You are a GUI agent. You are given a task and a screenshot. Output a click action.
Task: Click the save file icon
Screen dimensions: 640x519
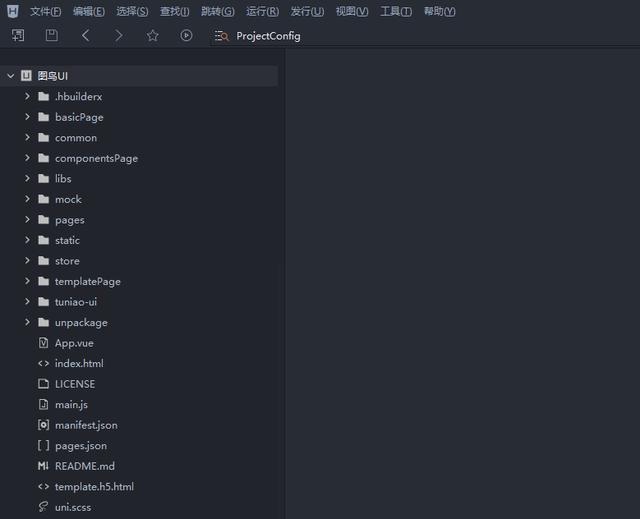click(x=51, y=35)
